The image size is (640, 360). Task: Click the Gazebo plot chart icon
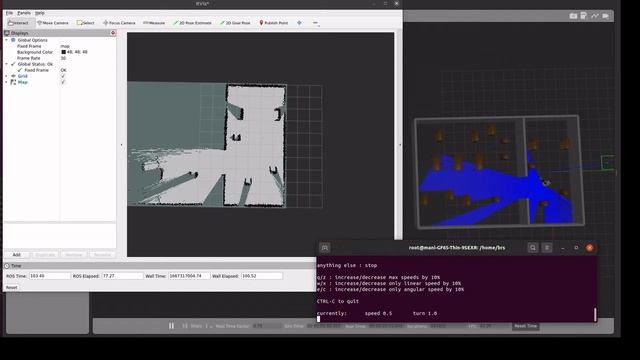(x=595, y=16)
